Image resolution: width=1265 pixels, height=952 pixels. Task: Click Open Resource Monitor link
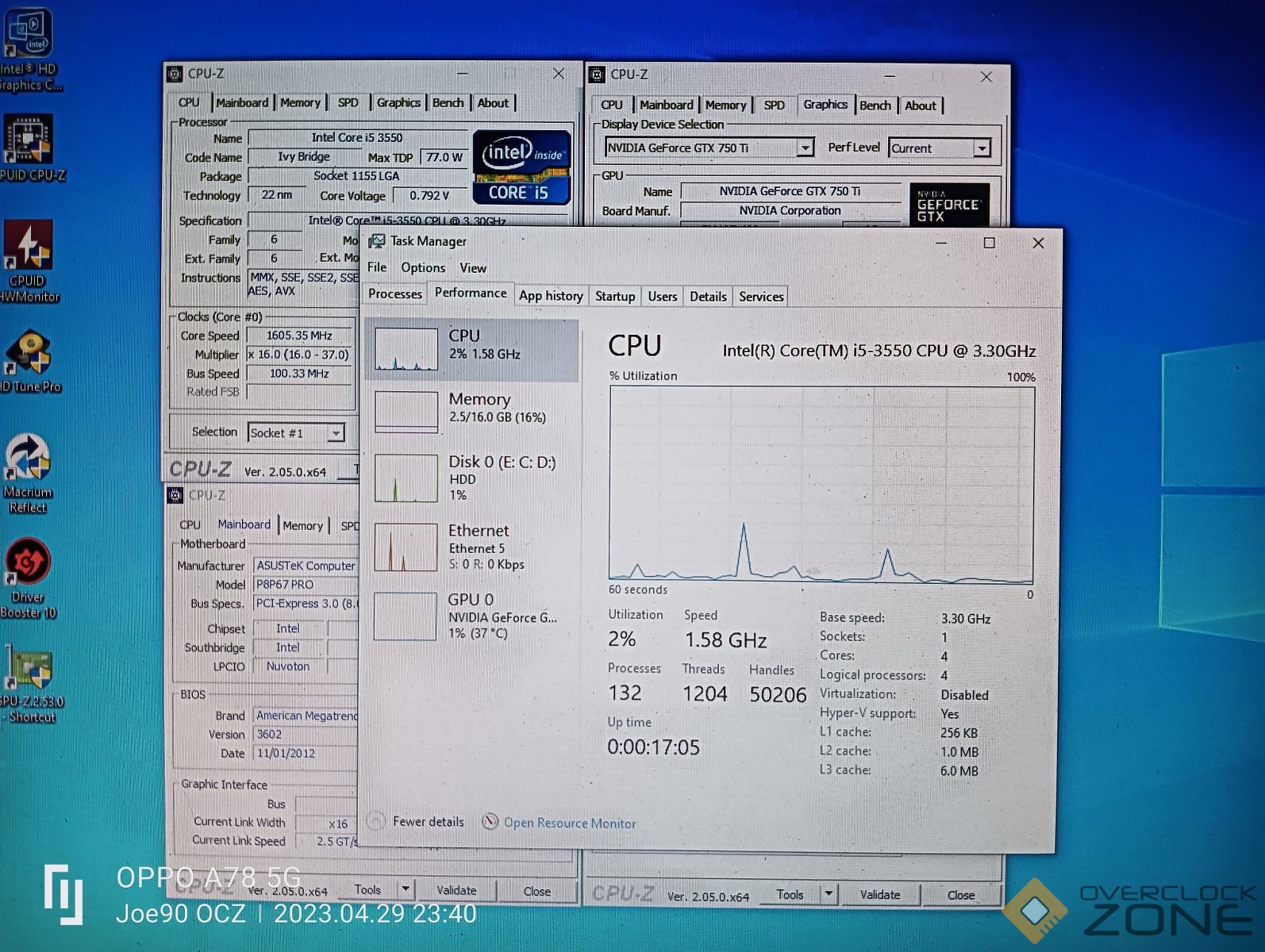click(570, 823)
